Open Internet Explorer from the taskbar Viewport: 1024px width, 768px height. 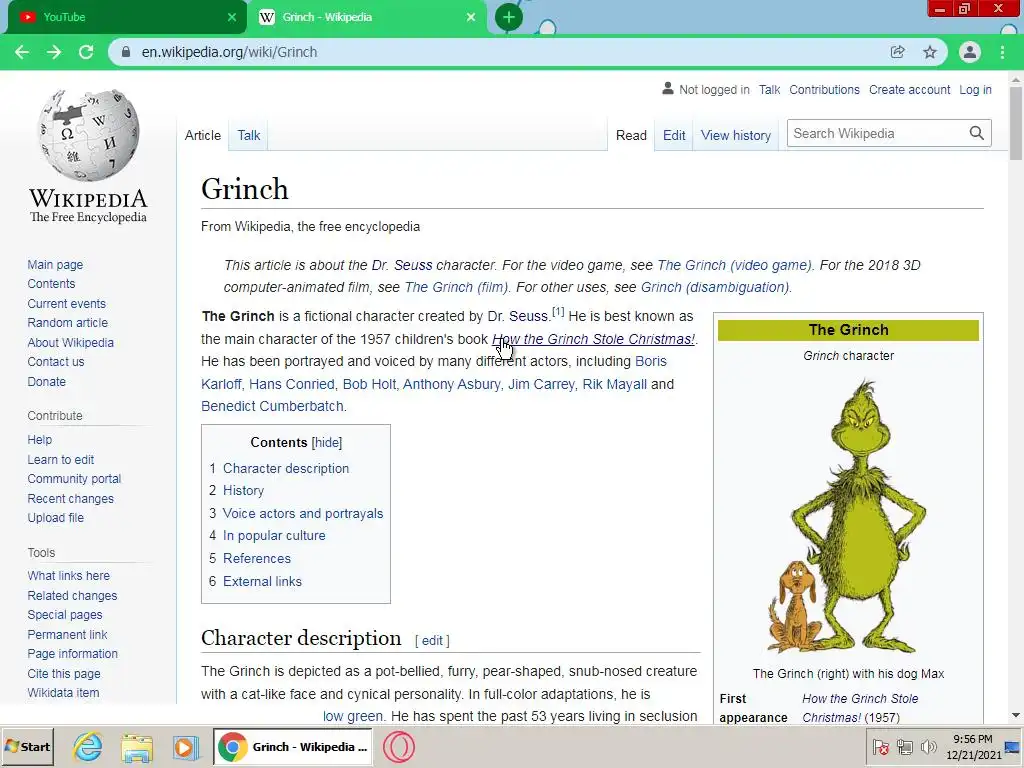click(88, 746)
